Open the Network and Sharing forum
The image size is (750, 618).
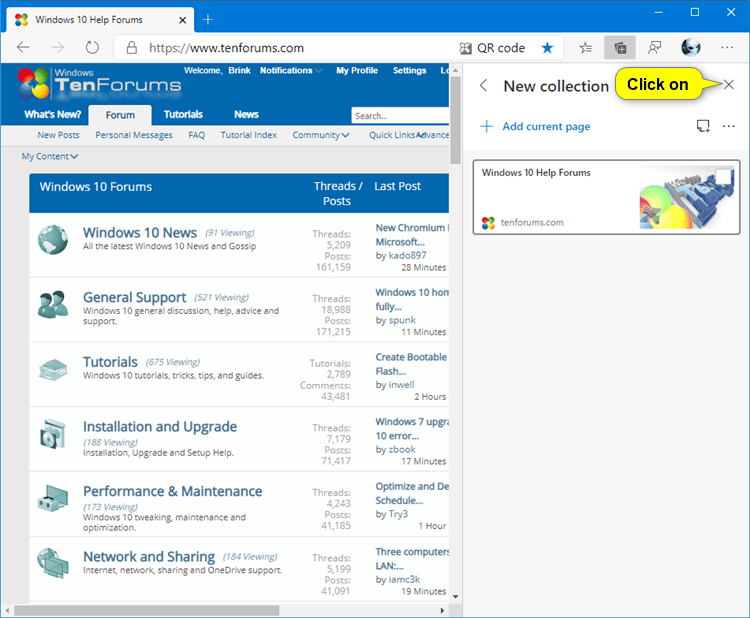[149, 557]
